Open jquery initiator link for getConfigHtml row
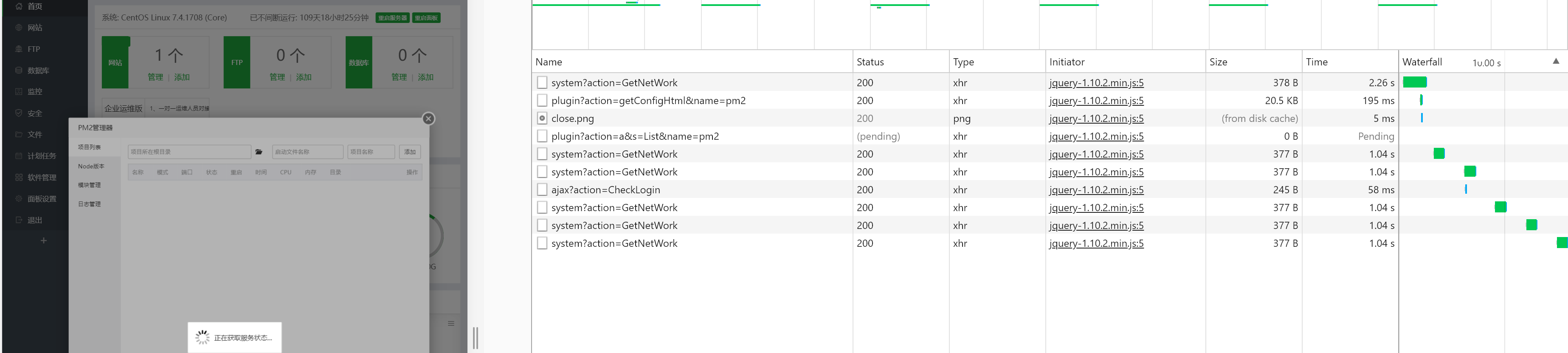The width and height of the screenshot is (1568, 353). [x=1096, y=100]
